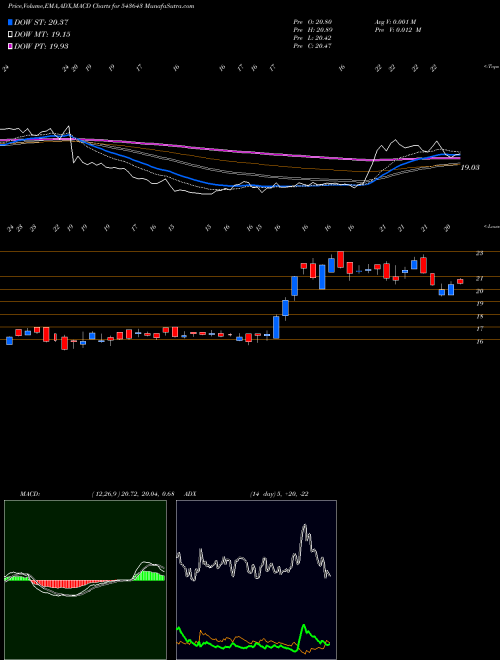
Task: Click the blue DOW ST legend swatch
Action: 10,22
